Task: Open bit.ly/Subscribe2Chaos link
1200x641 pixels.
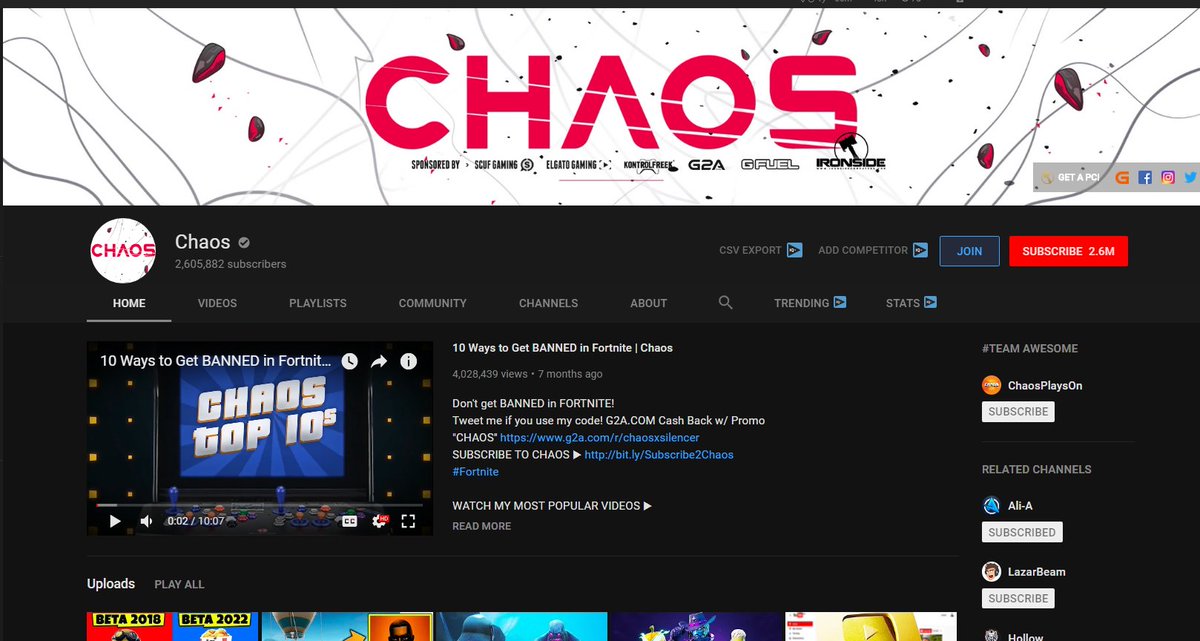Action: (659, 455)
